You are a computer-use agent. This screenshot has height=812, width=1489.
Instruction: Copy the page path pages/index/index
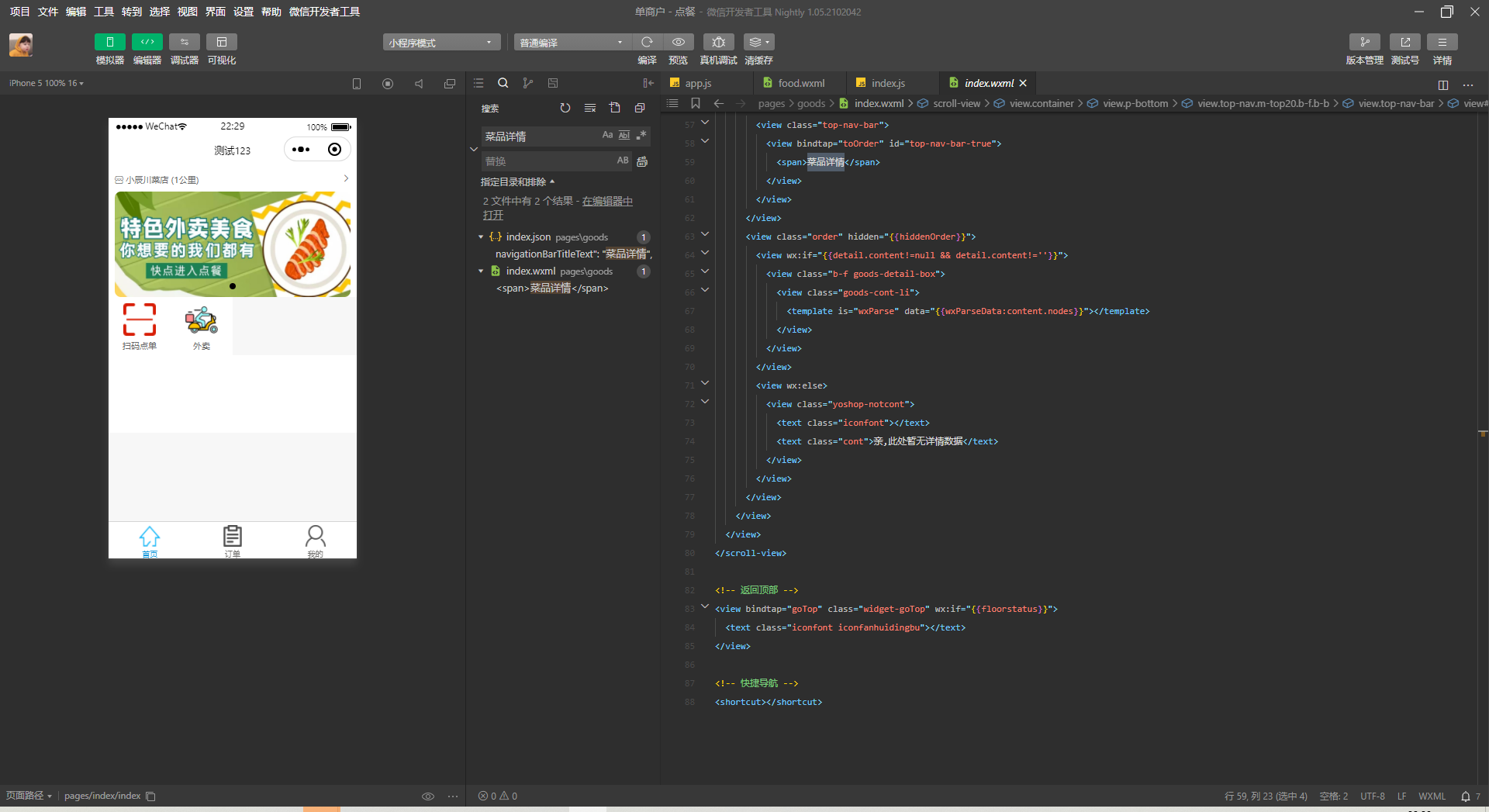[151, 796]
